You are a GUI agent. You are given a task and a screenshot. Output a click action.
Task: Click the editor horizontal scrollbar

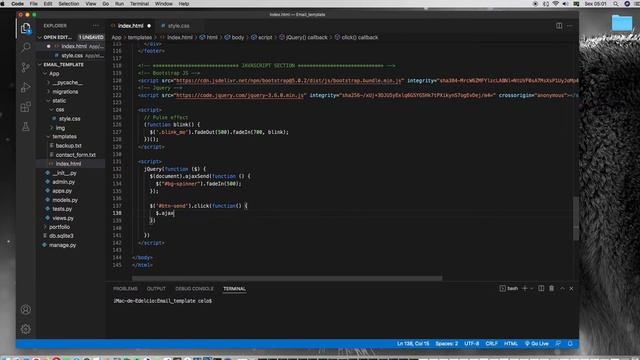click(287, 278)
